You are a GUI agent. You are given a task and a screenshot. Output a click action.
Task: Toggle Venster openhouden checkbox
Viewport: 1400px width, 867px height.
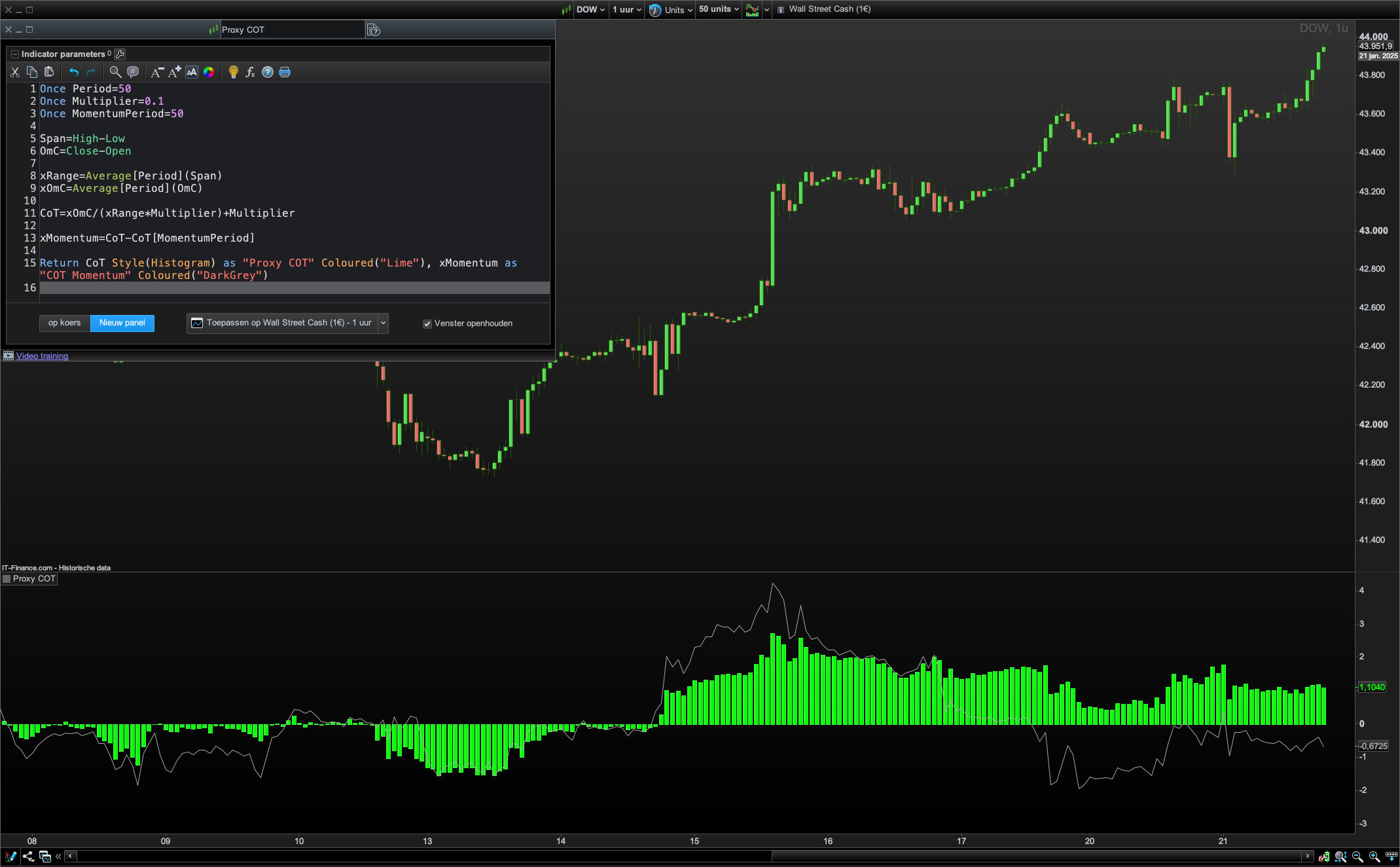427,323
